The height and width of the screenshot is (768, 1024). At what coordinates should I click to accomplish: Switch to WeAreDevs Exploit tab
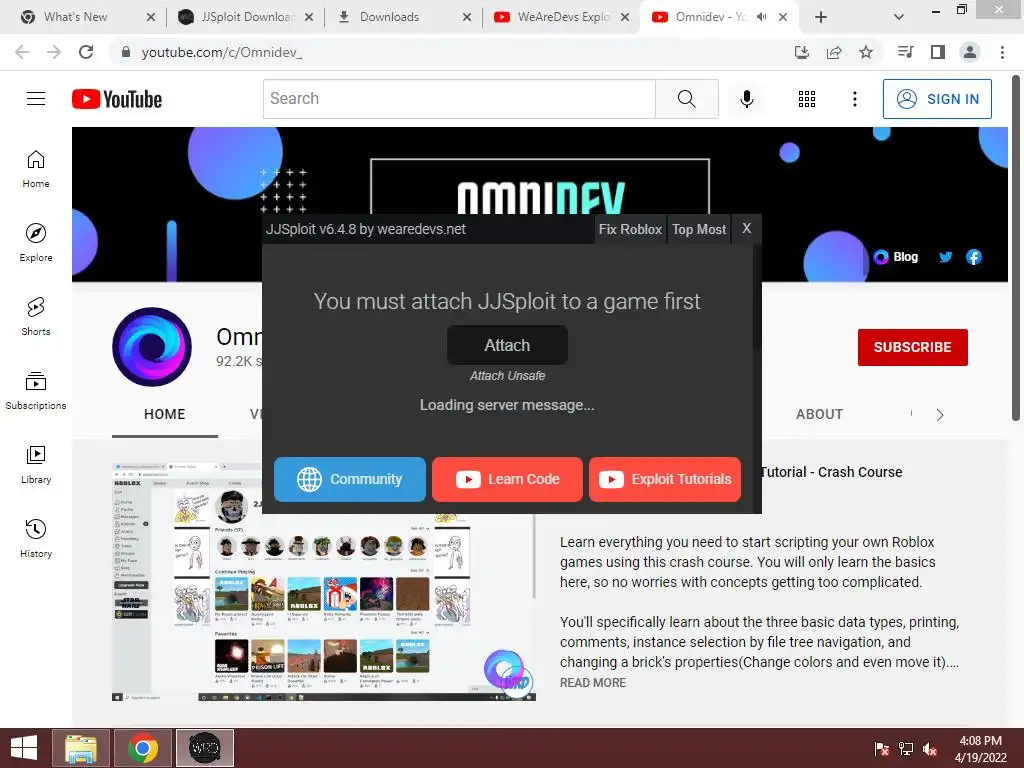click(x=563, y=17)
